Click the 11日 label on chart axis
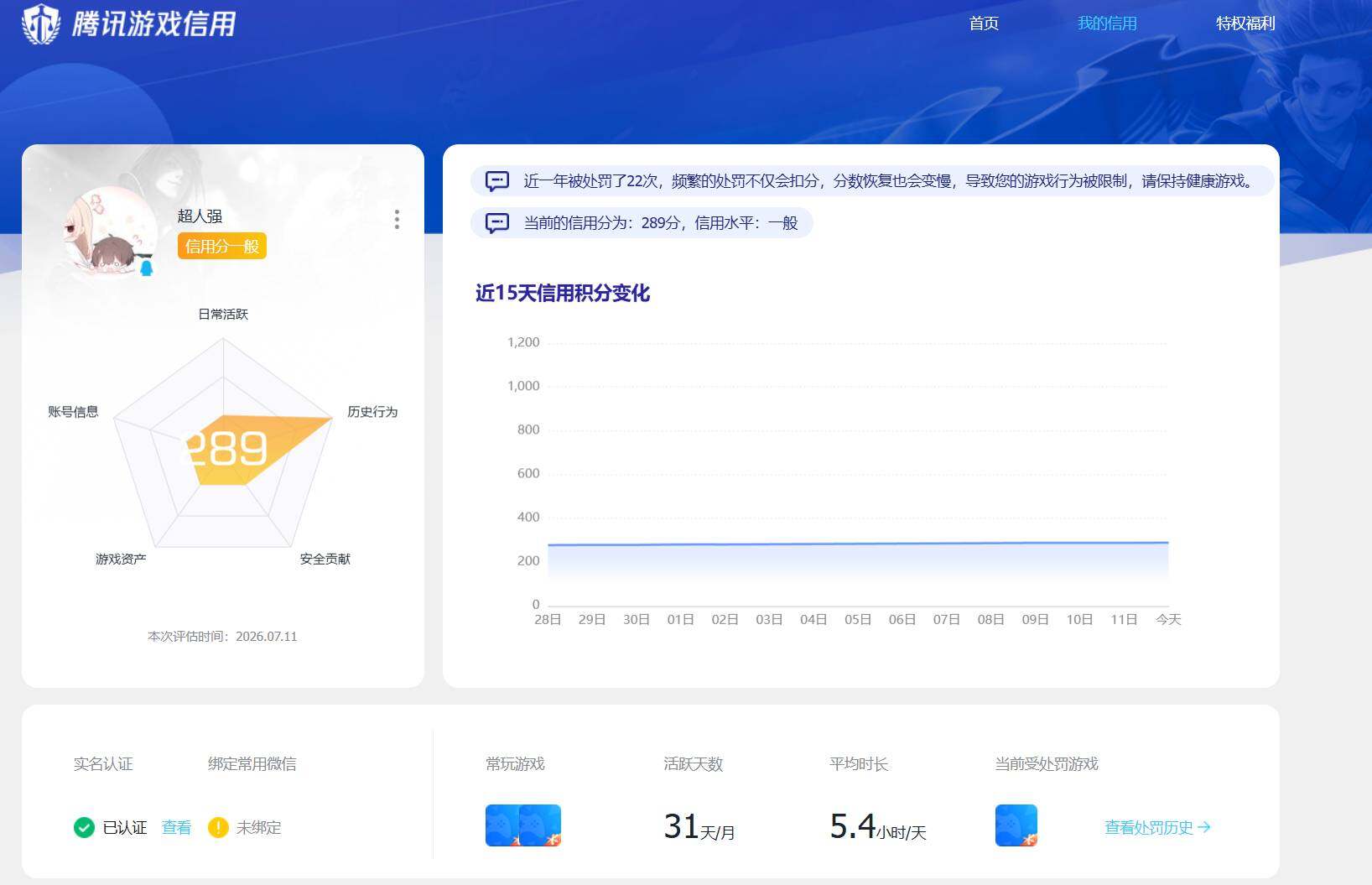Image resolution: width=1372 pixels, height=885 pixels. pos(1124,620)
